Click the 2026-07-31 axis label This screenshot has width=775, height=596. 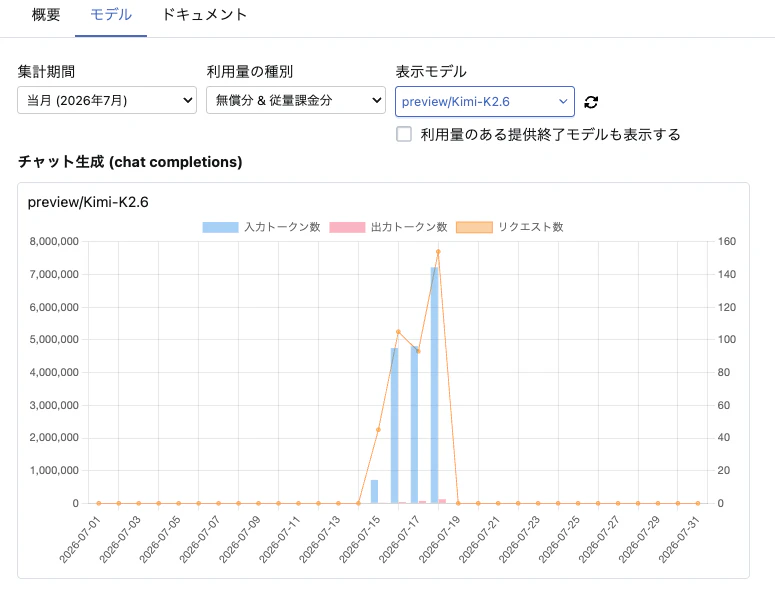pos(679,539)
